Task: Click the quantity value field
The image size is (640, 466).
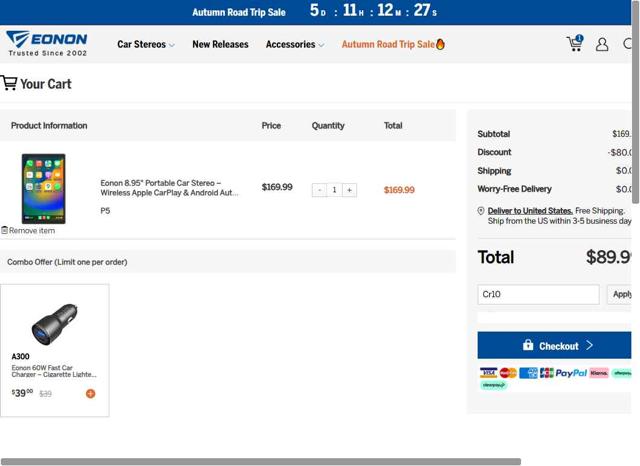Action: (334, 190)
